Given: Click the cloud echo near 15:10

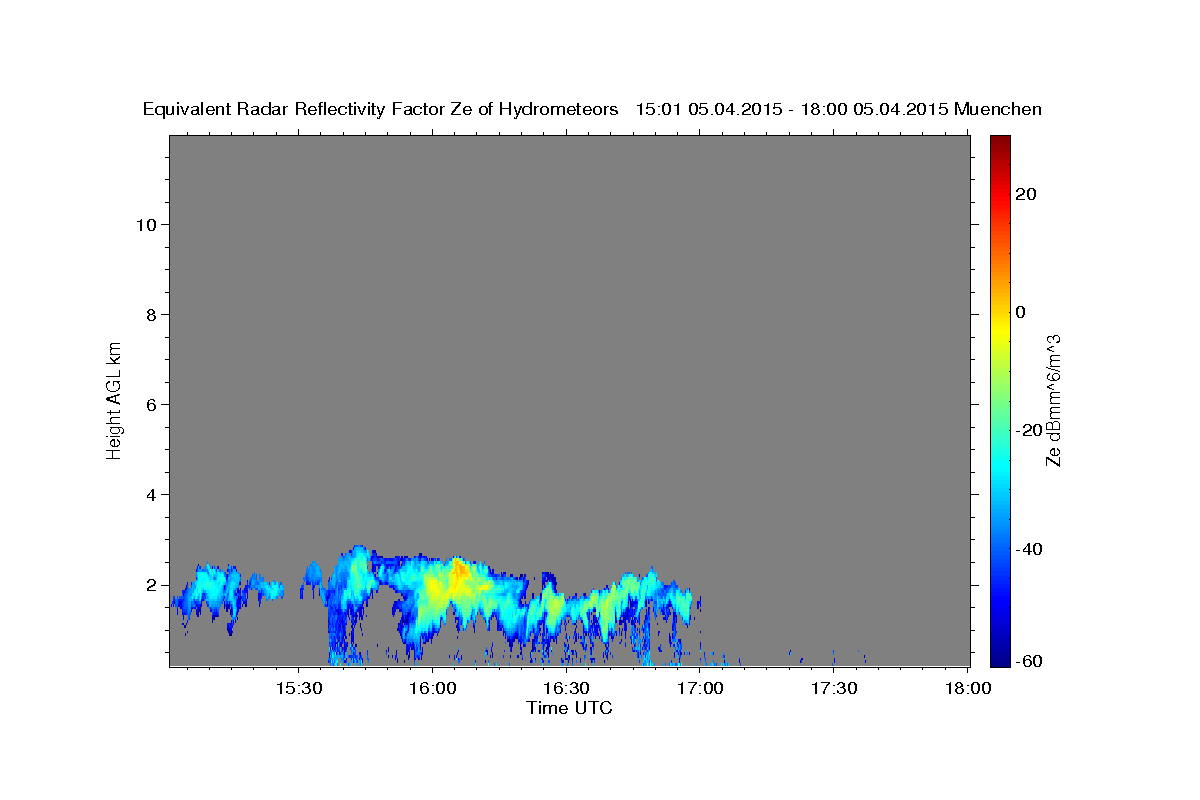Looking at the screenshot, I should tap(208, 590).
